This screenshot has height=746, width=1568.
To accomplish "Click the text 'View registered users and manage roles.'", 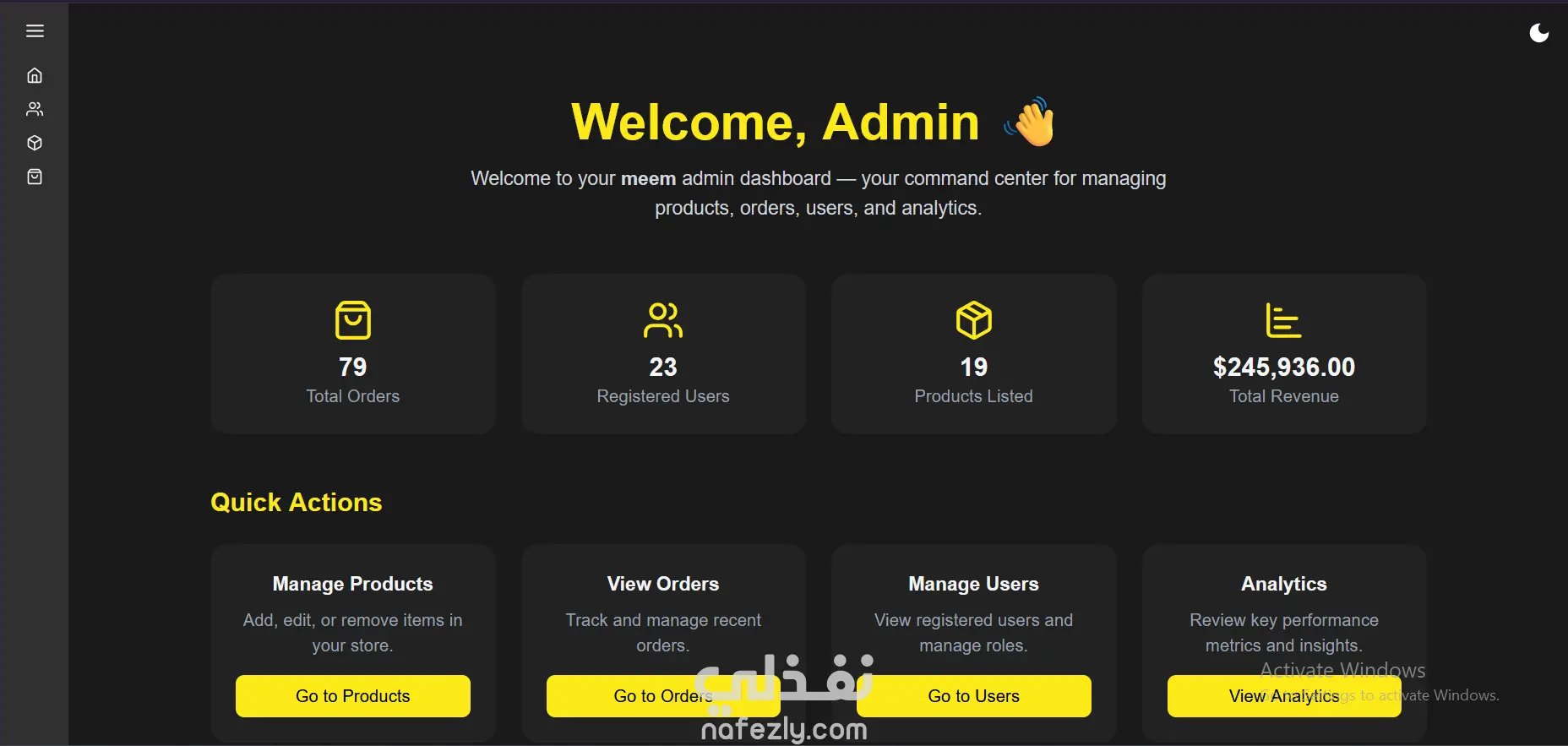I will pyautogui.click(x=974, y=633).
